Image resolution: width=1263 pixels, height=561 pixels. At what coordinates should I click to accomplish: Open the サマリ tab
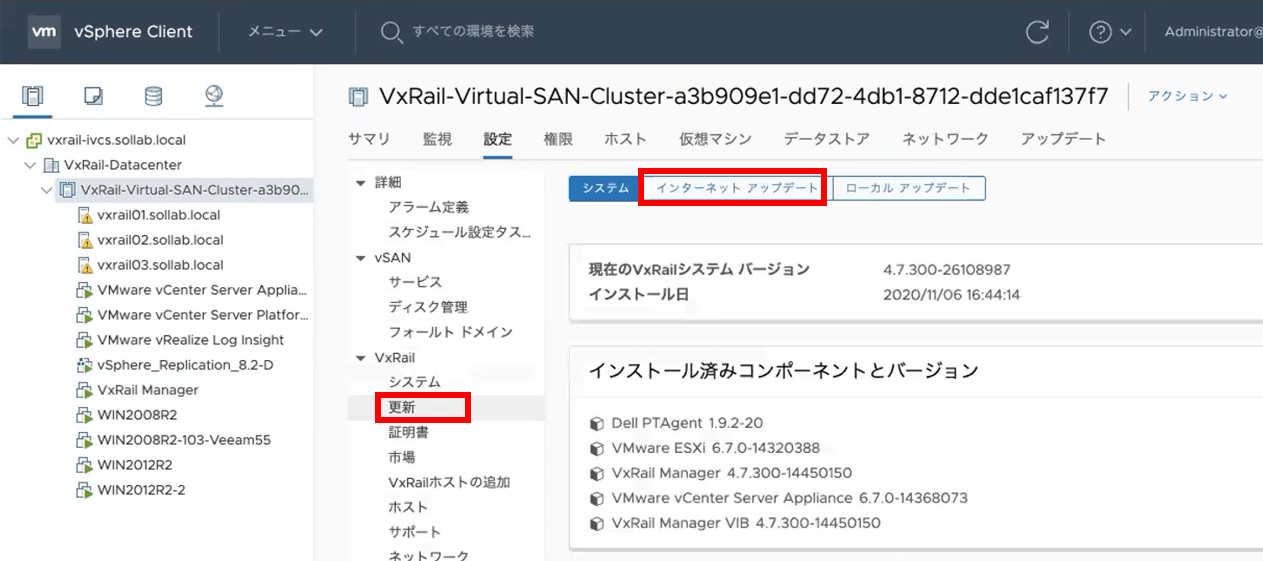click(369, 139)
